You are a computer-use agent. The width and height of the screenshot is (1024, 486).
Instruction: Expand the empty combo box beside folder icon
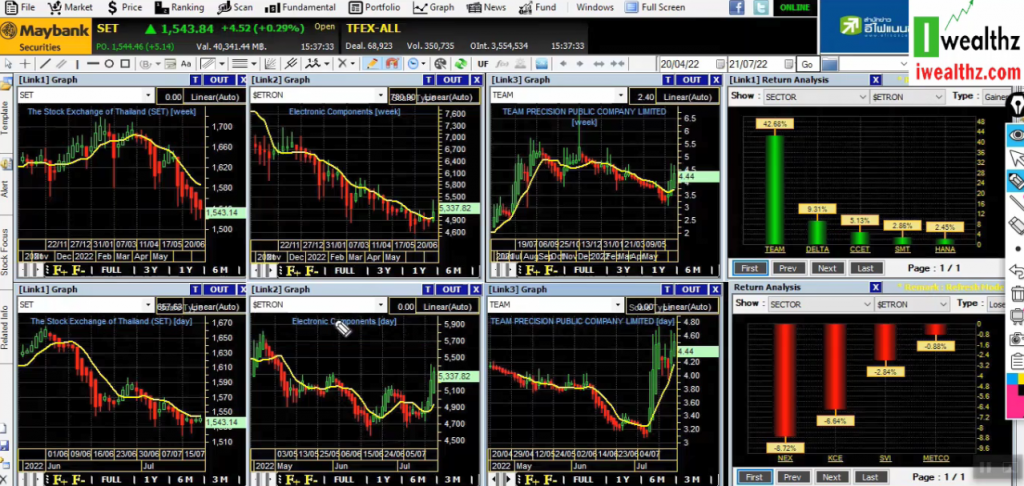904,64
